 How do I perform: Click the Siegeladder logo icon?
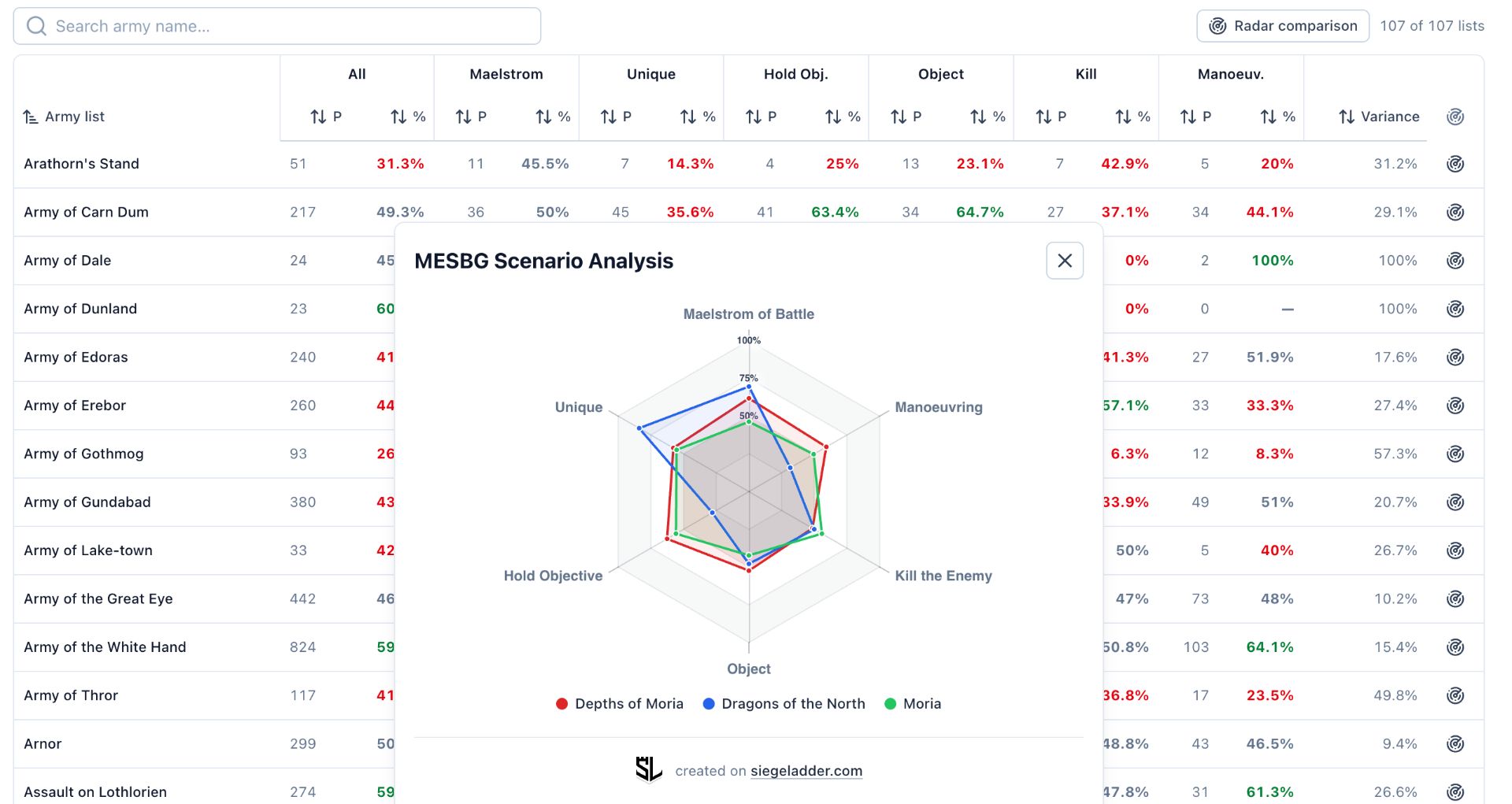[649, 769]
